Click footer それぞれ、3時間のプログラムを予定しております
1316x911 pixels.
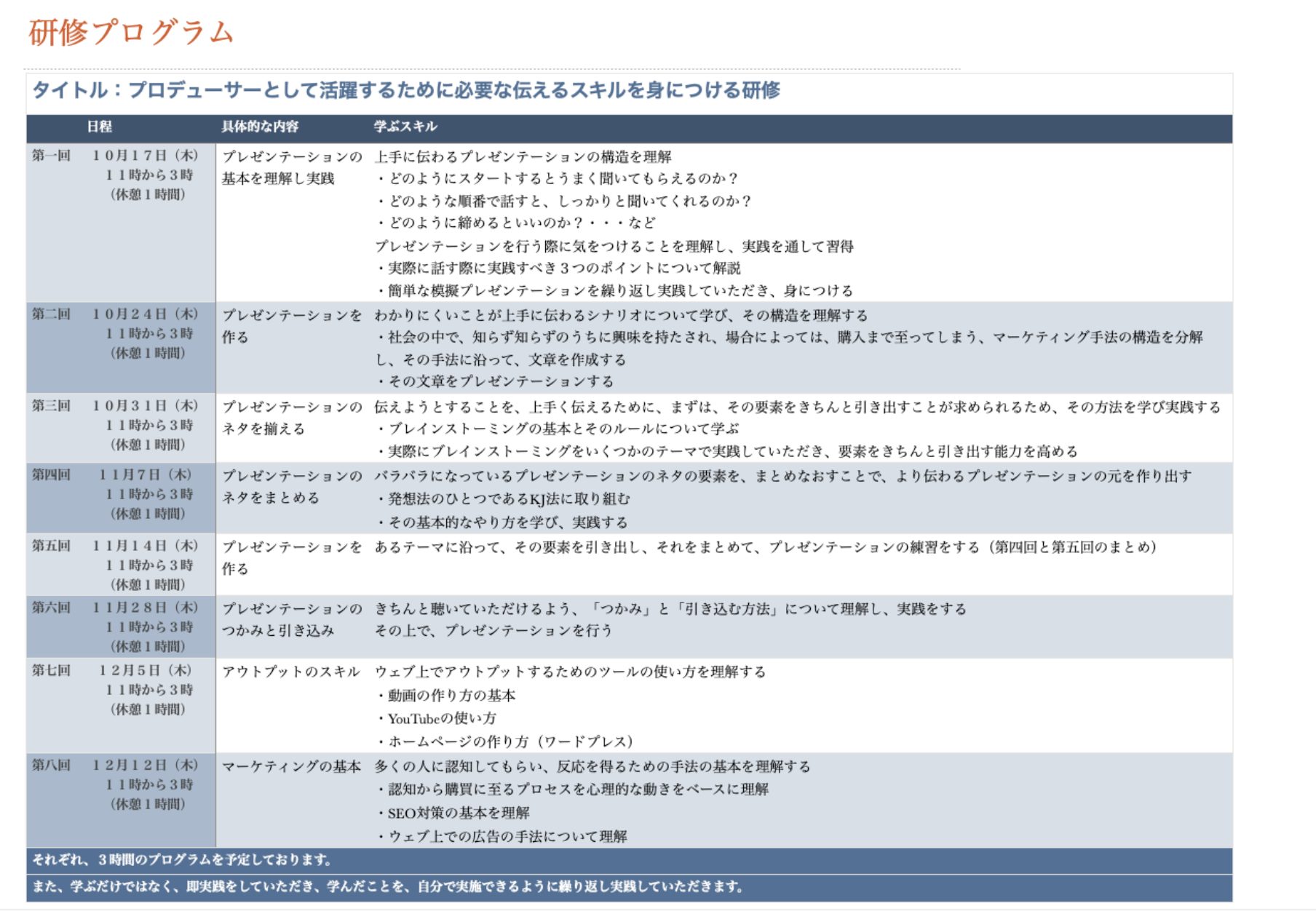(x=183, y=860)
